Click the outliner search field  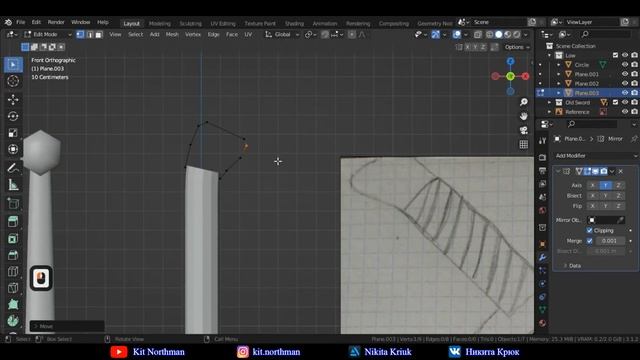coord(605,34)
